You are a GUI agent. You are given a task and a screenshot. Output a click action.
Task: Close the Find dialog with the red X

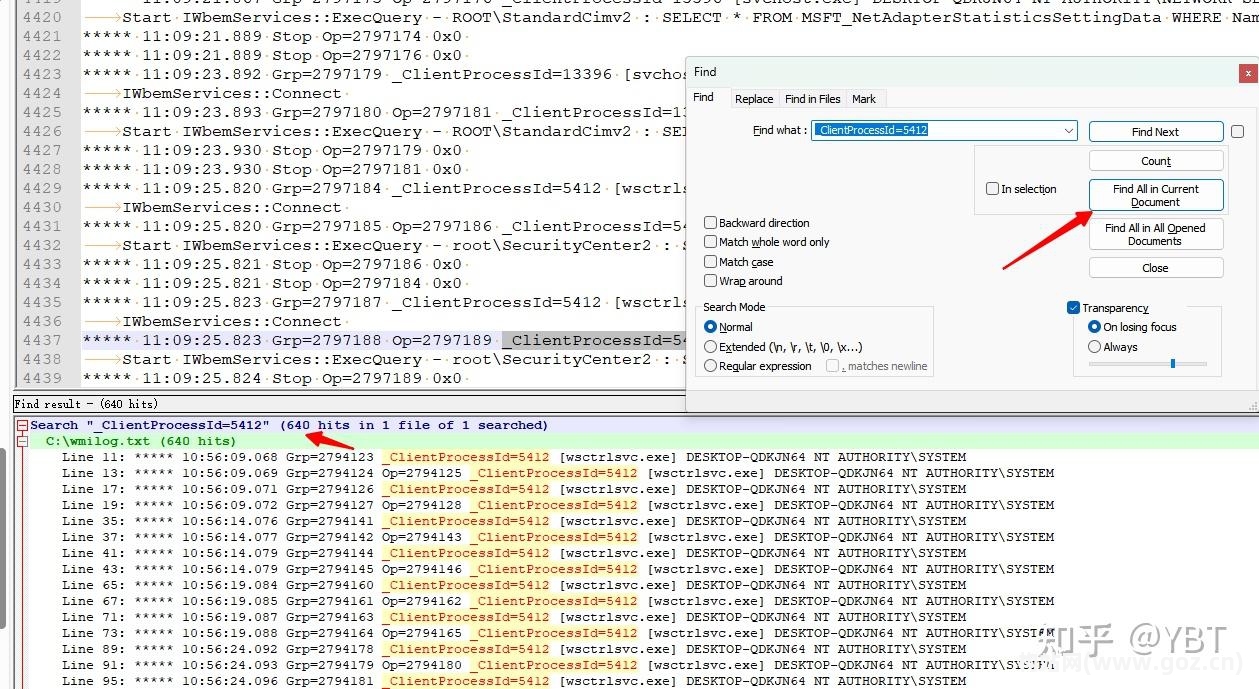click(x=1247, y=72)
